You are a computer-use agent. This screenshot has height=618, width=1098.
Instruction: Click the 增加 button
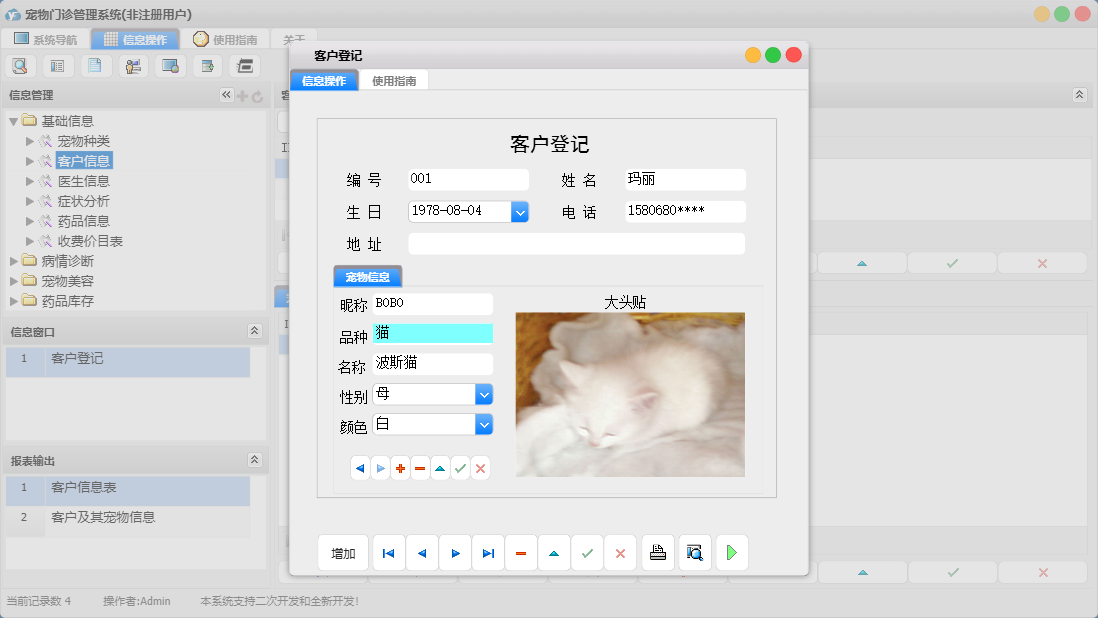click(x=343, y=552)
